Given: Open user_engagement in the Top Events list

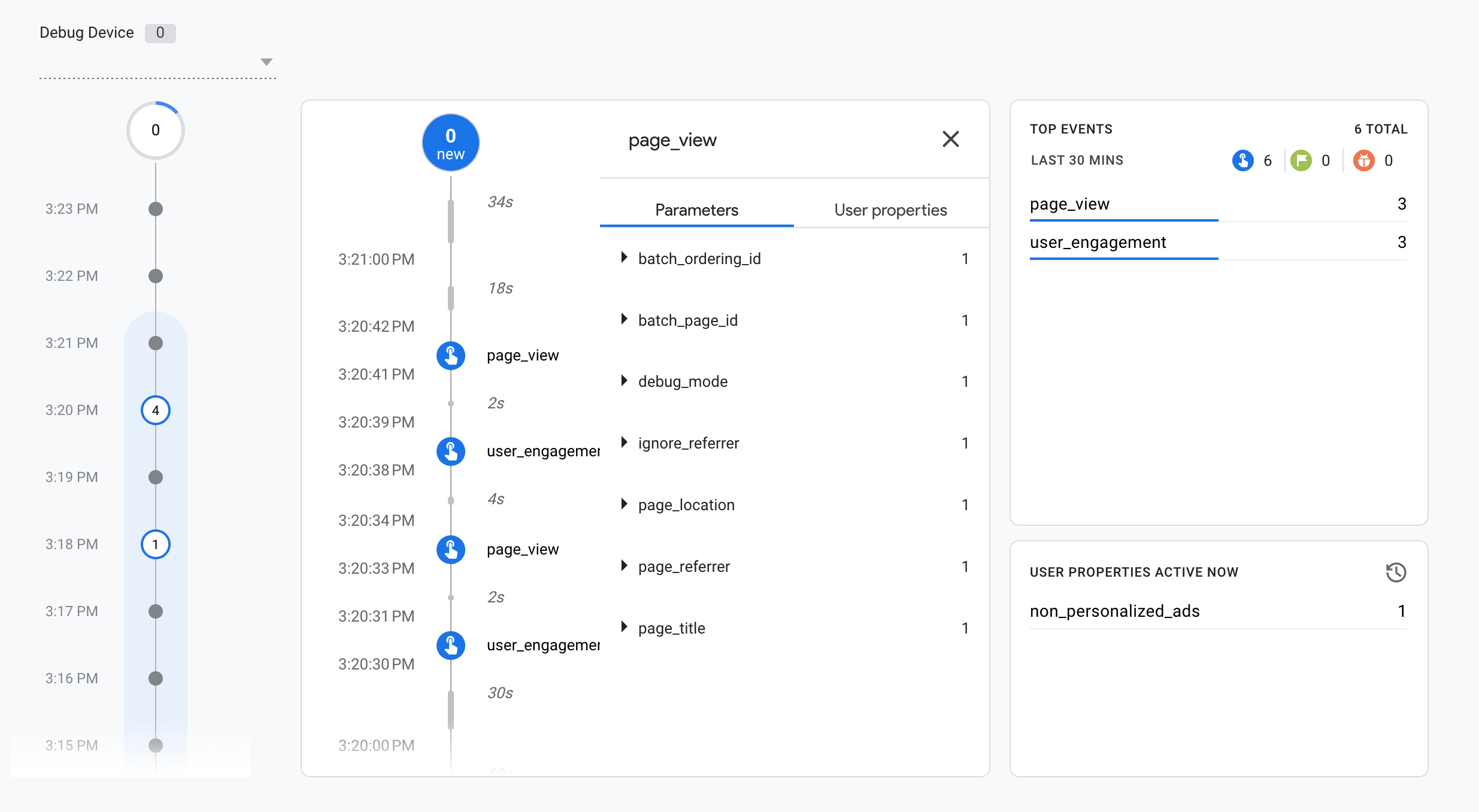Looking at the screenshot, I should tap(1098, 243).
